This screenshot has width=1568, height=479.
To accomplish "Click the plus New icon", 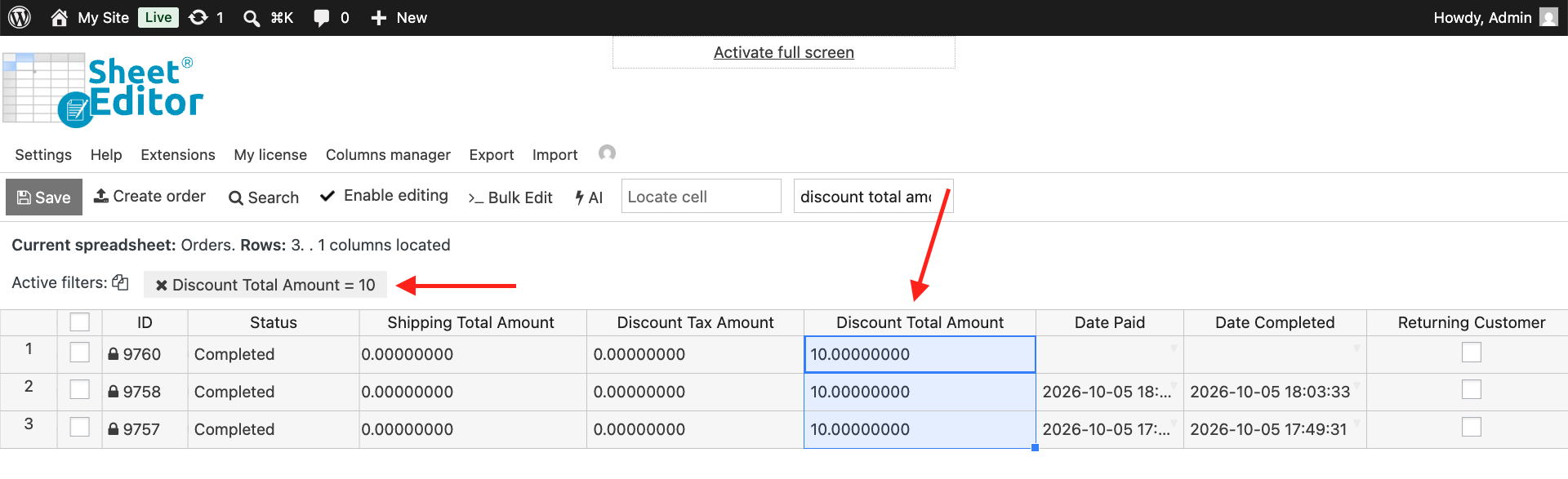I will (378, 18).
